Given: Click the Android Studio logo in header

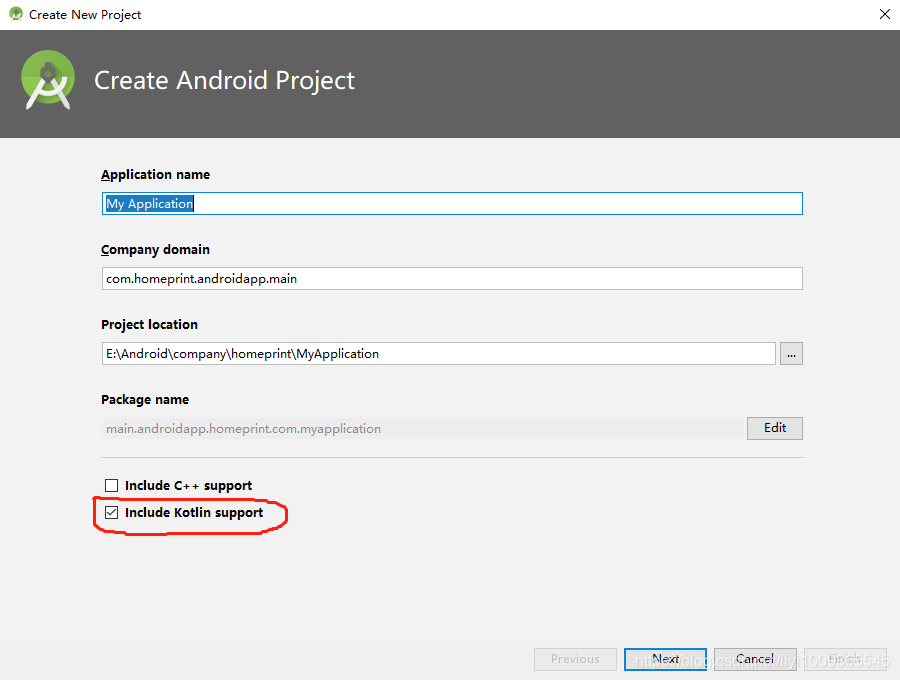Looking at the screenshot, I should click(x=48, y=80).
